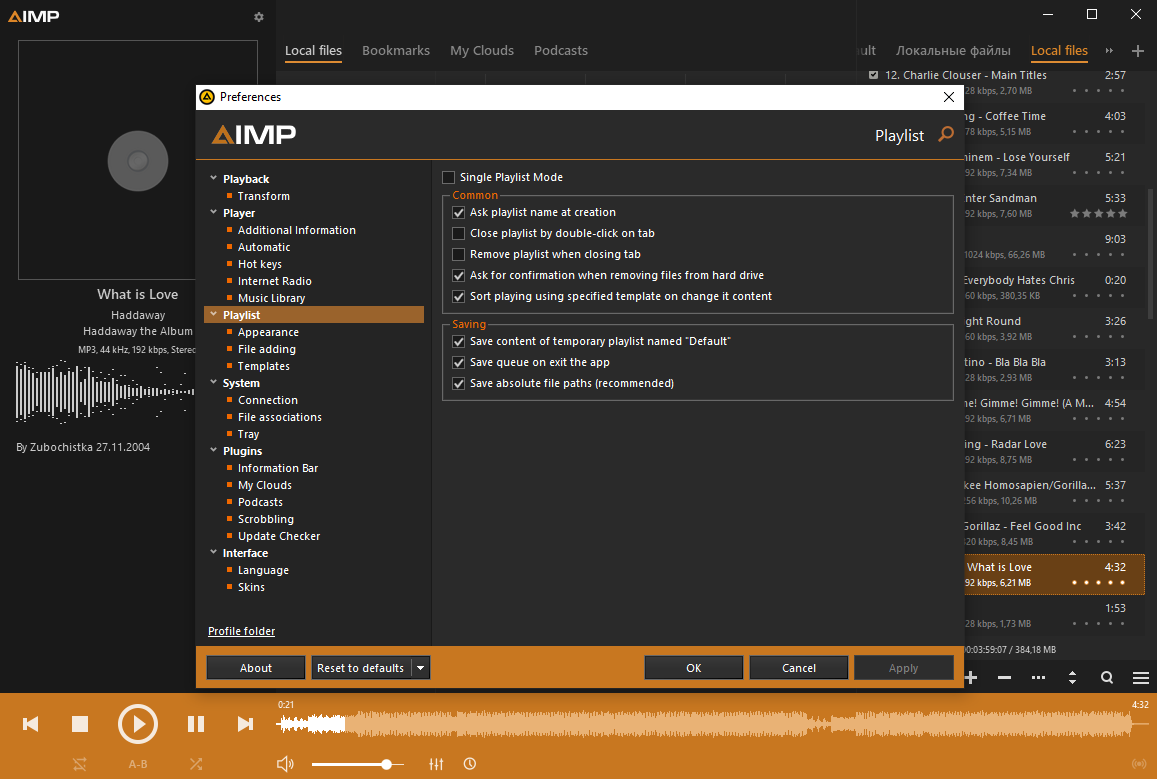Switch to Bookmarks tab
1157x779 pixels.
point(396,50)
